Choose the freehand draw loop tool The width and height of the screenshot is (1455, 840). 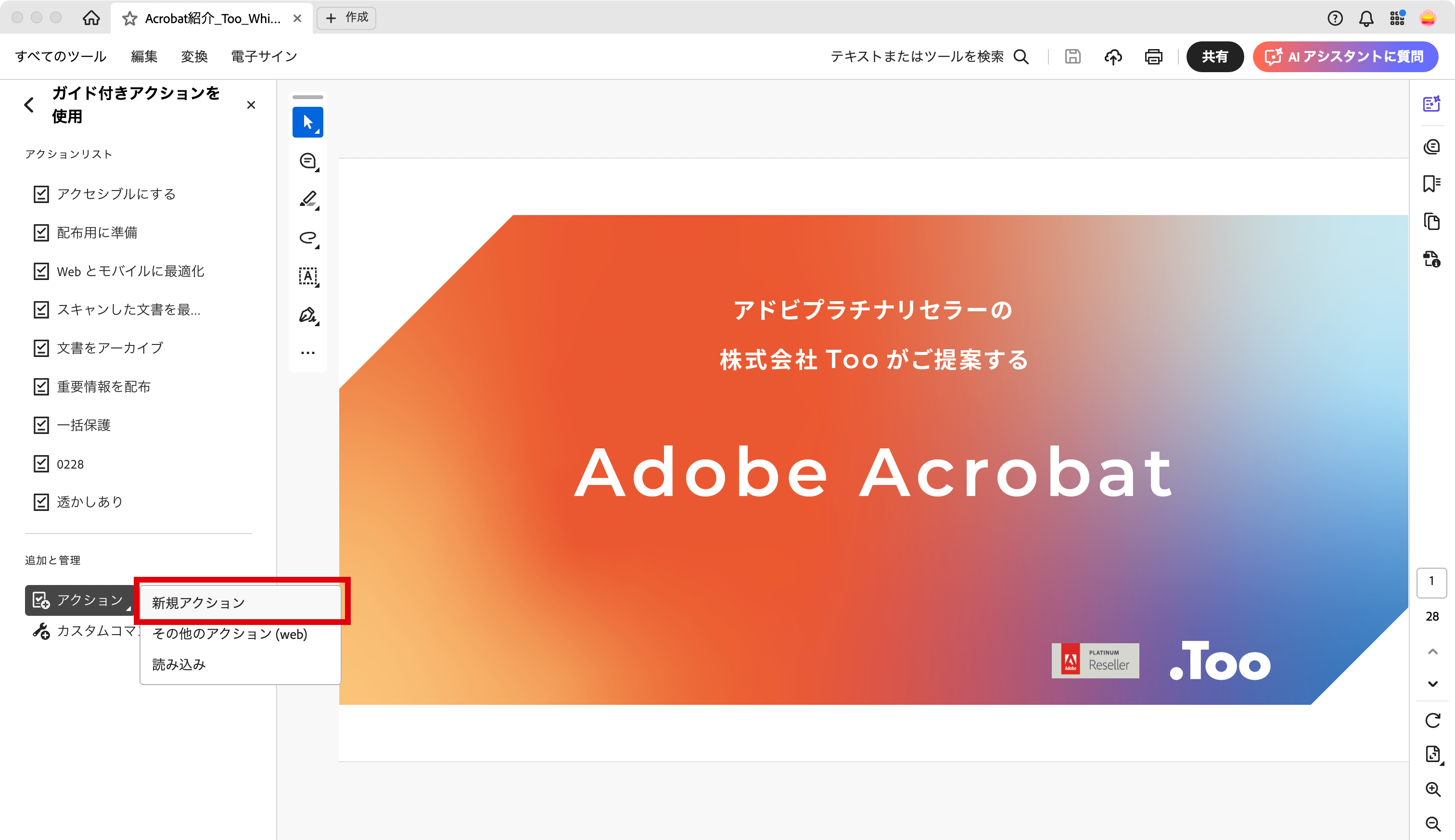click(308, 238)
